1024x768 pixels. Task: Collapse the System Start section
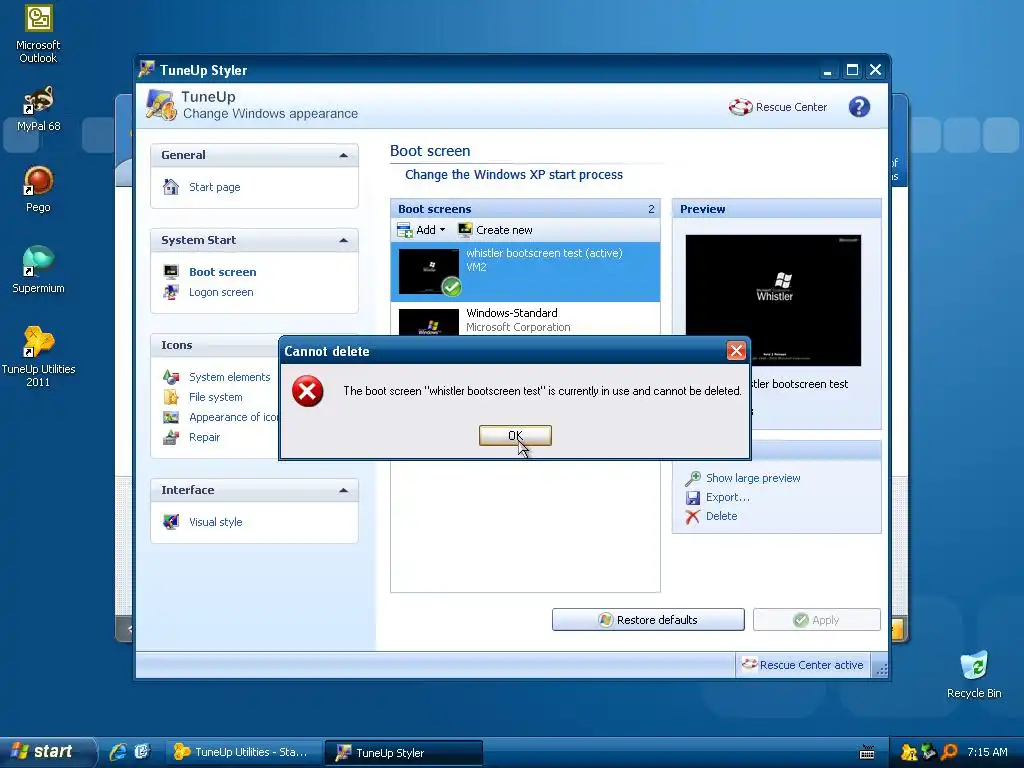point(344,240)
